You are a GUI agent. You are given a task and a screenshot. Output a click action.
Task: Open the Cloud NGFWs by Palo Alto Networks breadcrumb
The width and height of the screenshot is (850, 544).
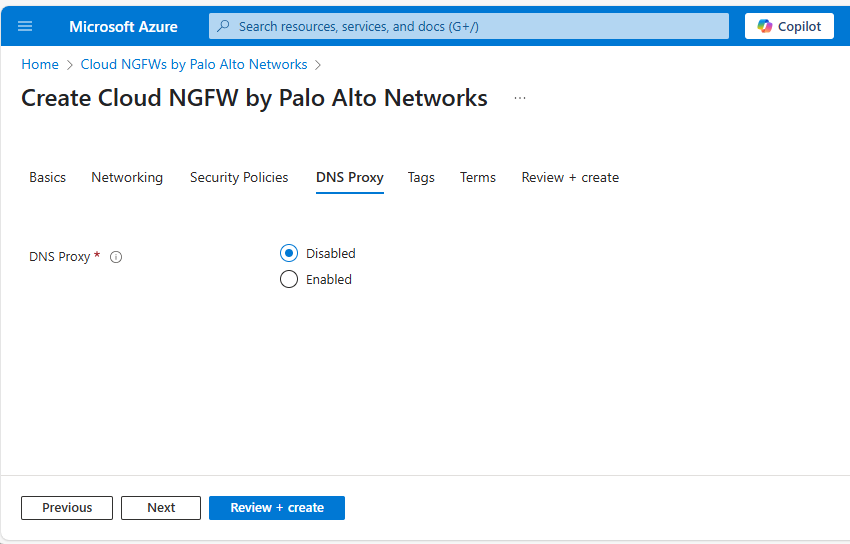click(194, 64)
